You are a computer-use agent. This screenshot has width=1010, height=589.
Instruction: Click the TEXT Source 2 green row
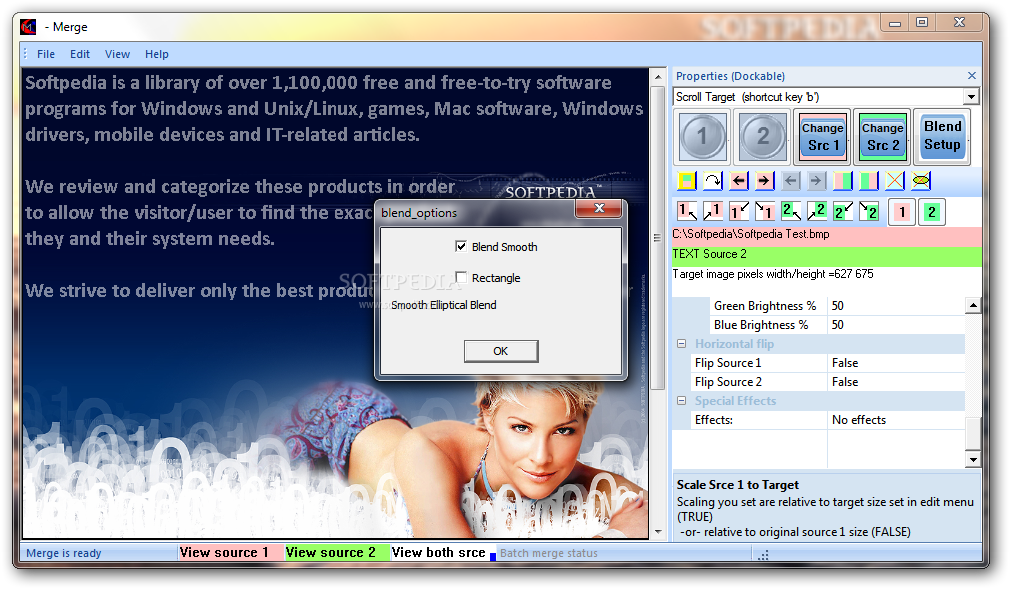[826, 255]
